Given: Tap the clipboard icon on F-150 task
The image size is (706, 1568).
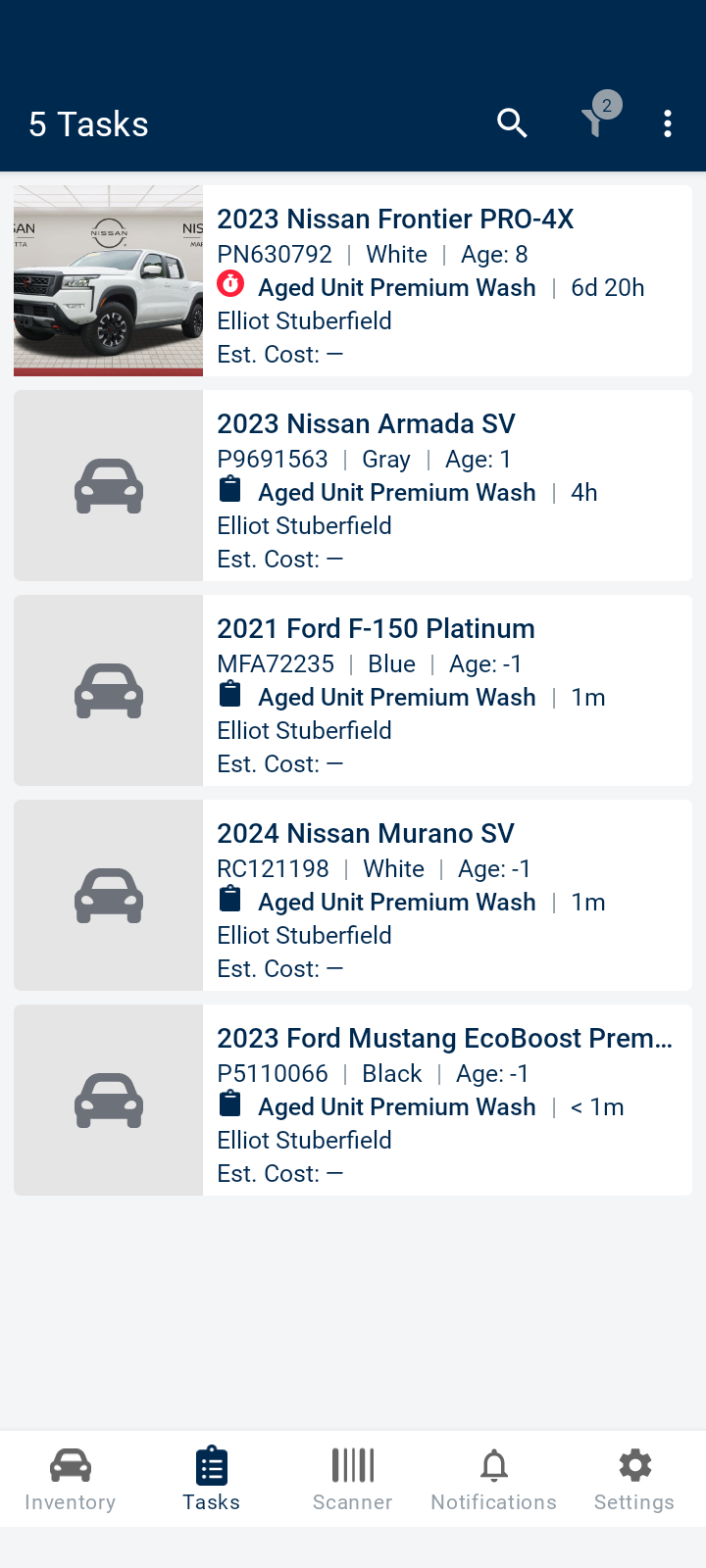Looking at the screenshot, I should pyautogui.click(x=230, y=694).
